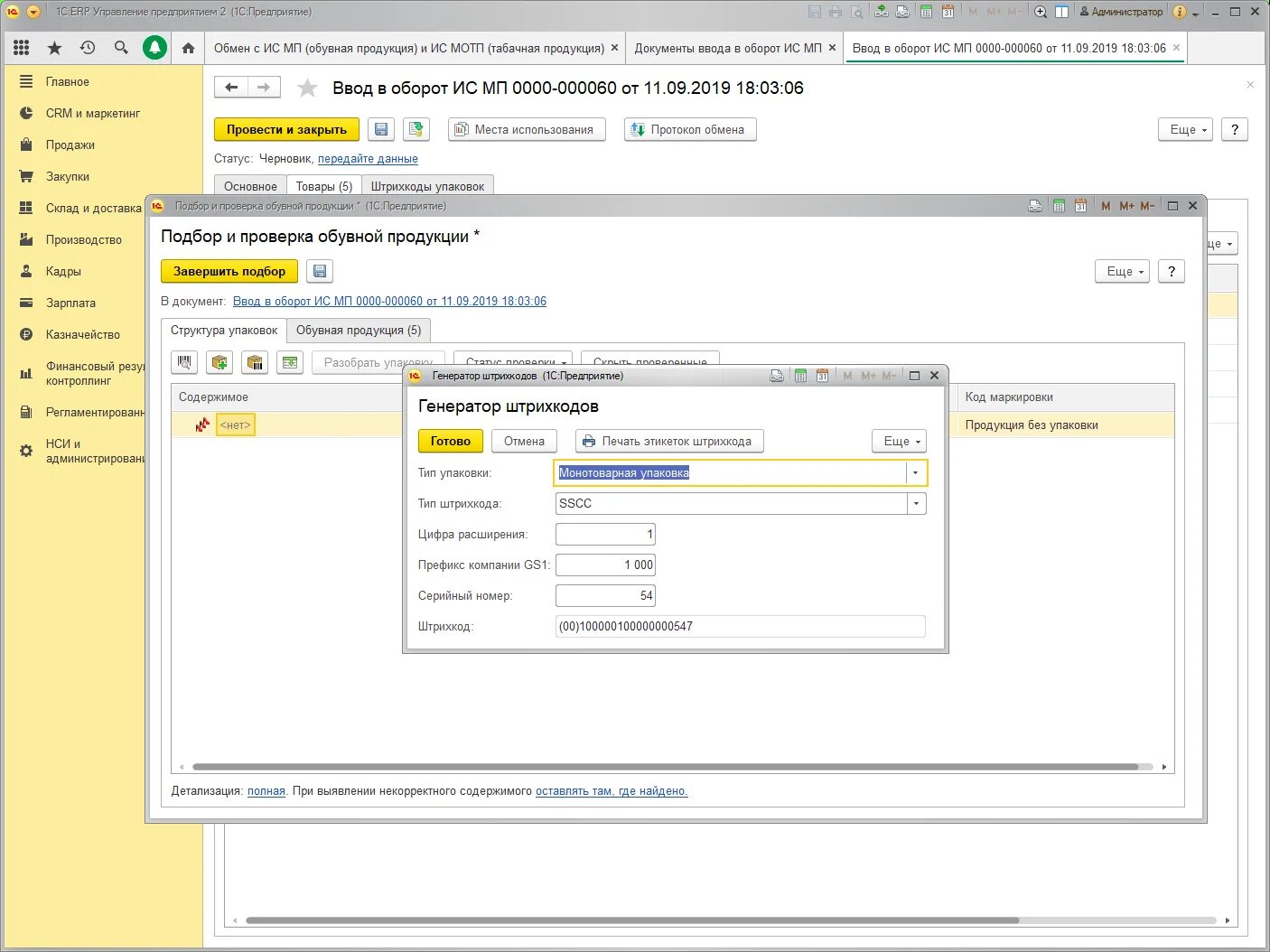
Task: Switch to Товары (5) tab
Action: [324, 186]
